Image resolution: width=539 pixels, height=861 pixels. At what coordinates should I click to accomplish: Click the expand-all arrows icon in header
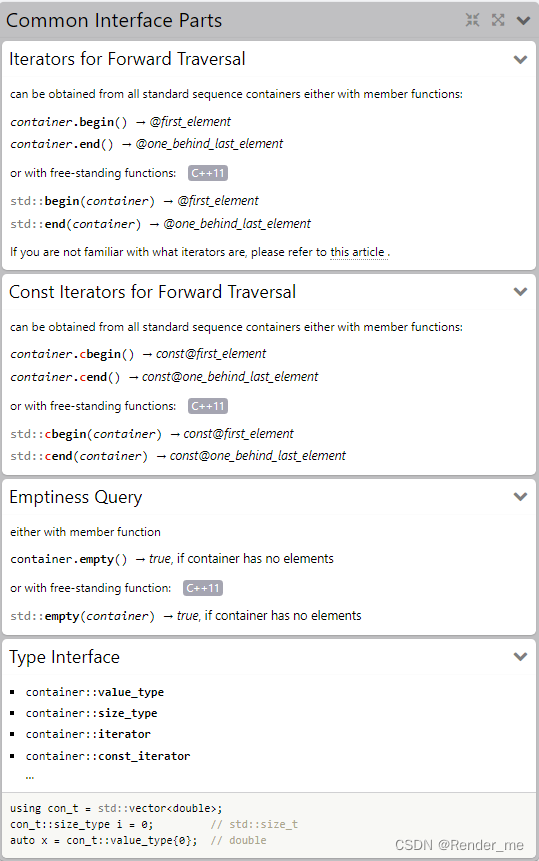pos(498,20)
